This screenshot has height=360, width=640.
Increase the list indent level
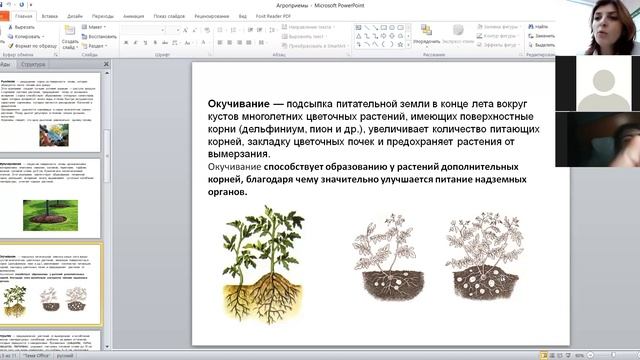tap(260, 30)
